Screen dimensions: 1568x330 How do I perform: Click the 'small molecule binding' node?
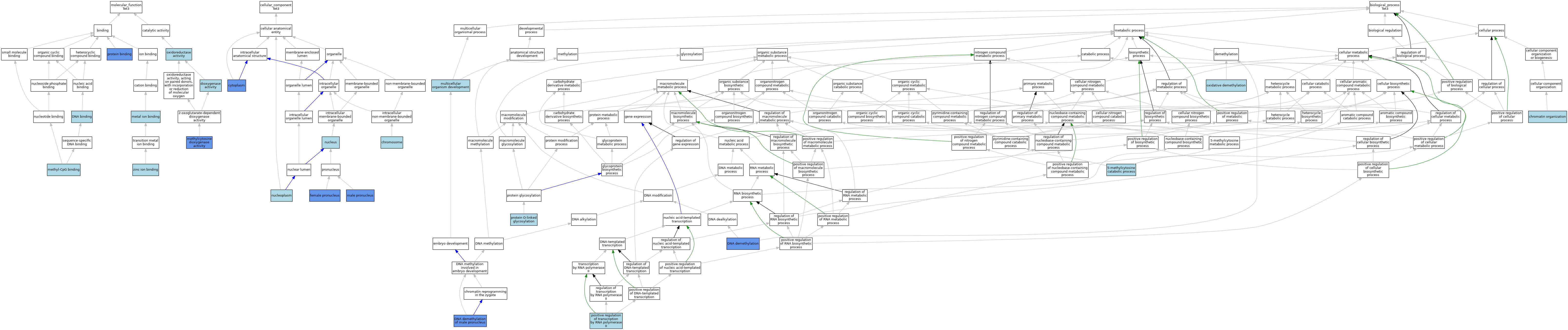(14, 54)
